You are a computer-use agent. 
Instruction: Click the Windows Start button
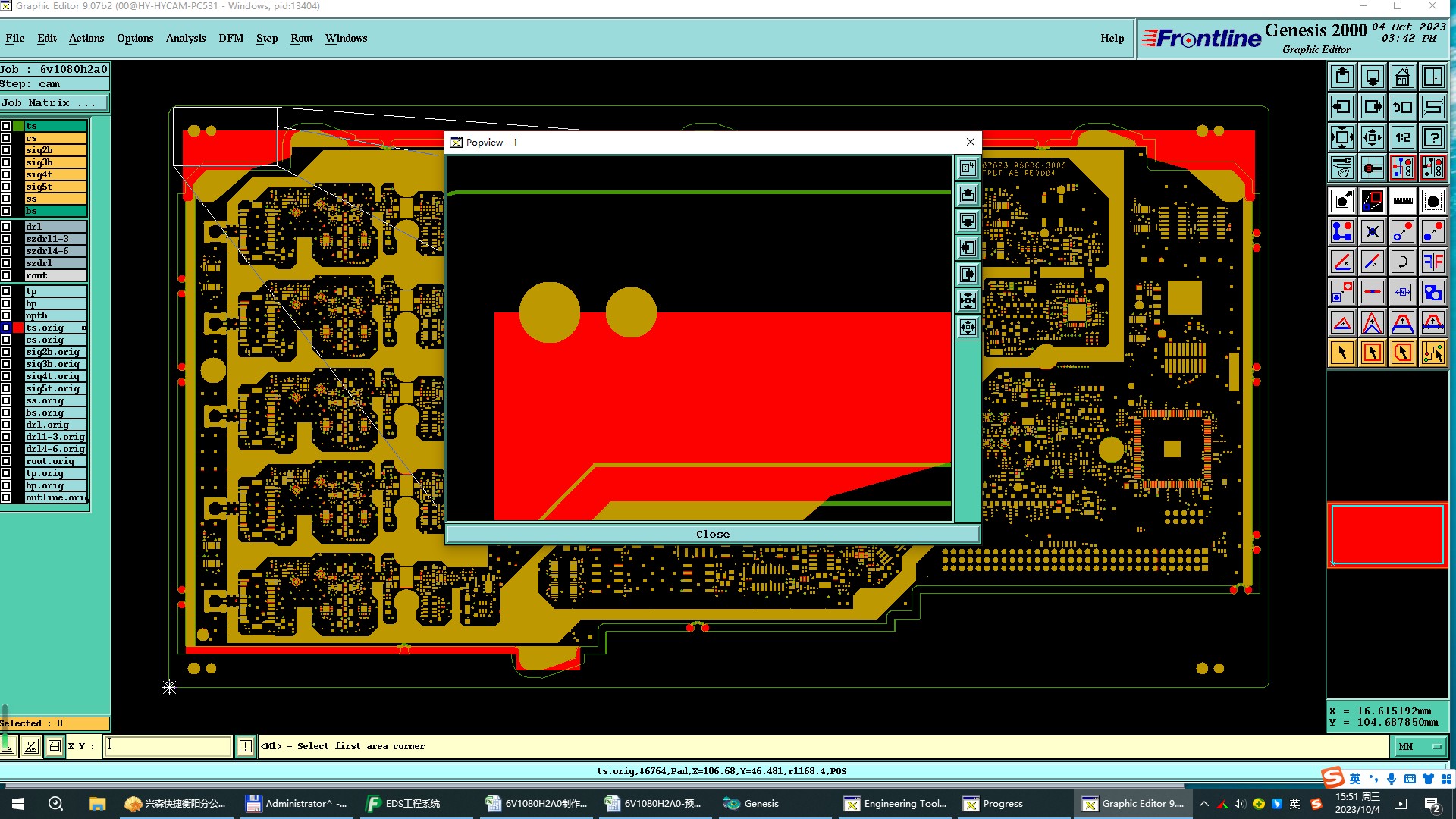click(x=18, y=804)
